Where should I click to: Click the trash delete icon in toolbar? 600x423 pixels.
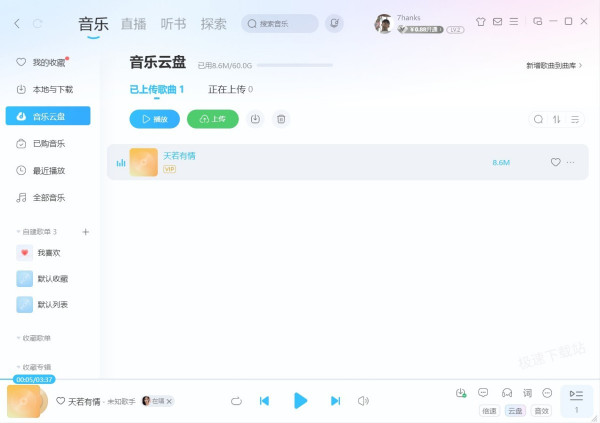(x=281, y=119)
